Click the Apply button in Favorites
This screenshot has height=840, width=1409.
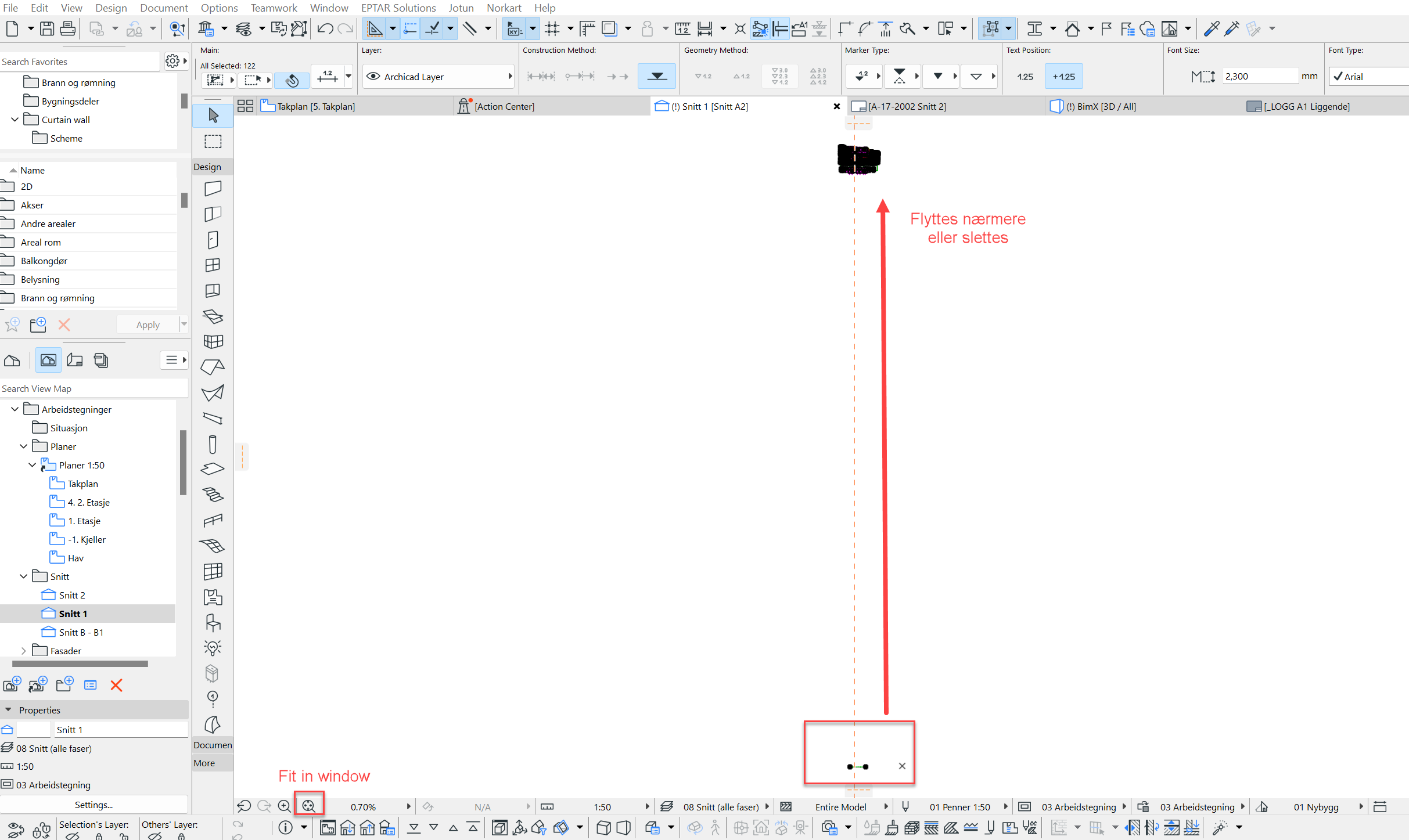(x=148, y=325)
